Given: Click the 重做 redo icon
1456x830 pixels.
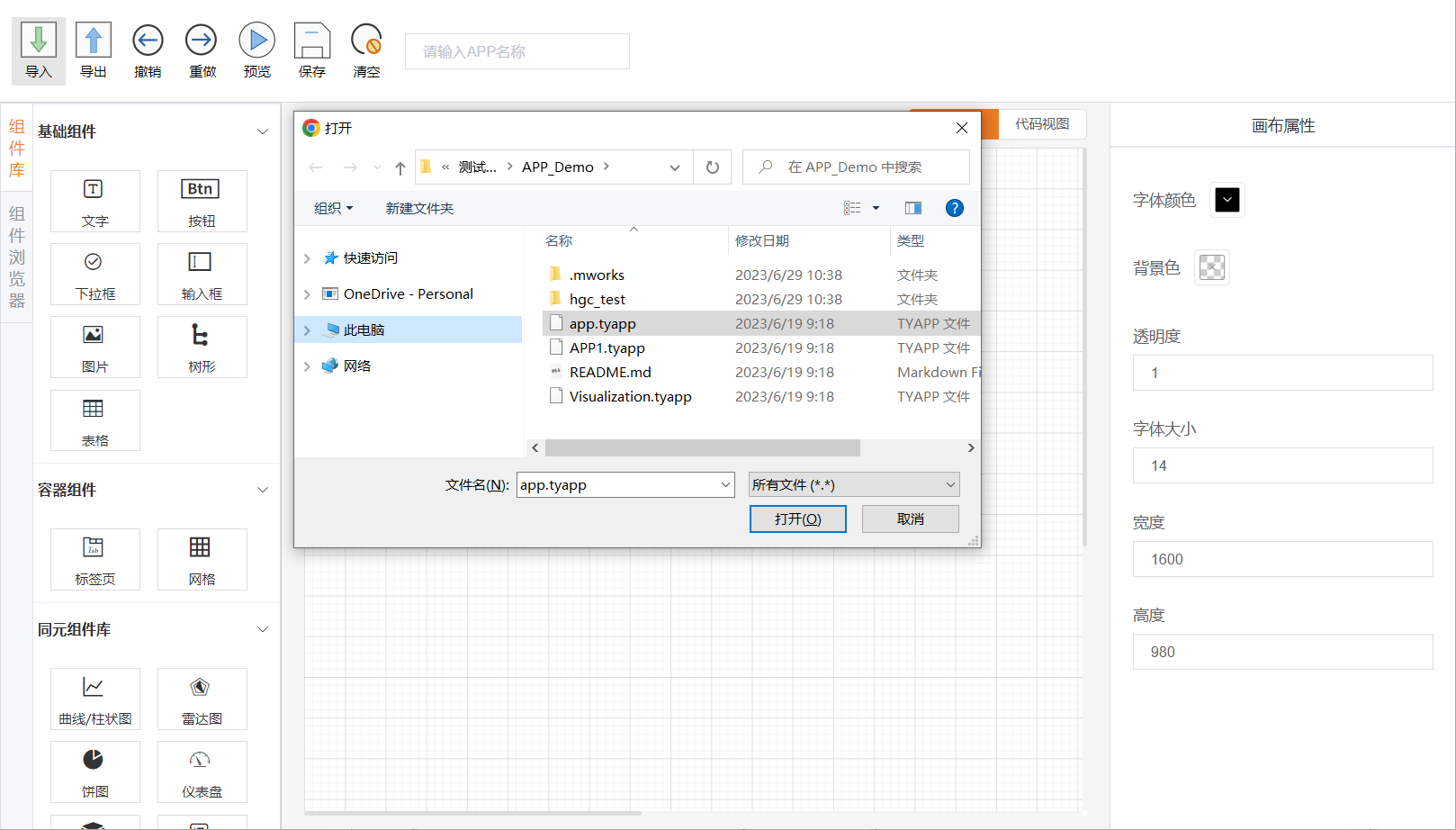Looking at the screenshot, I should tap(202, 41).
